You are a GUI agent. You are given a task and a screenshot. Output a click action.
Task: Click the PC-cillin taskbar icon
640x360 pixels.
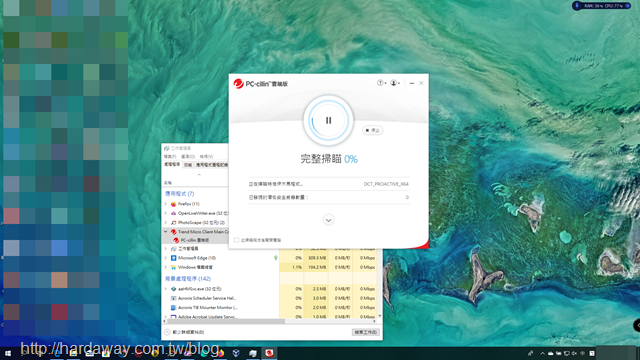(269, 353)
